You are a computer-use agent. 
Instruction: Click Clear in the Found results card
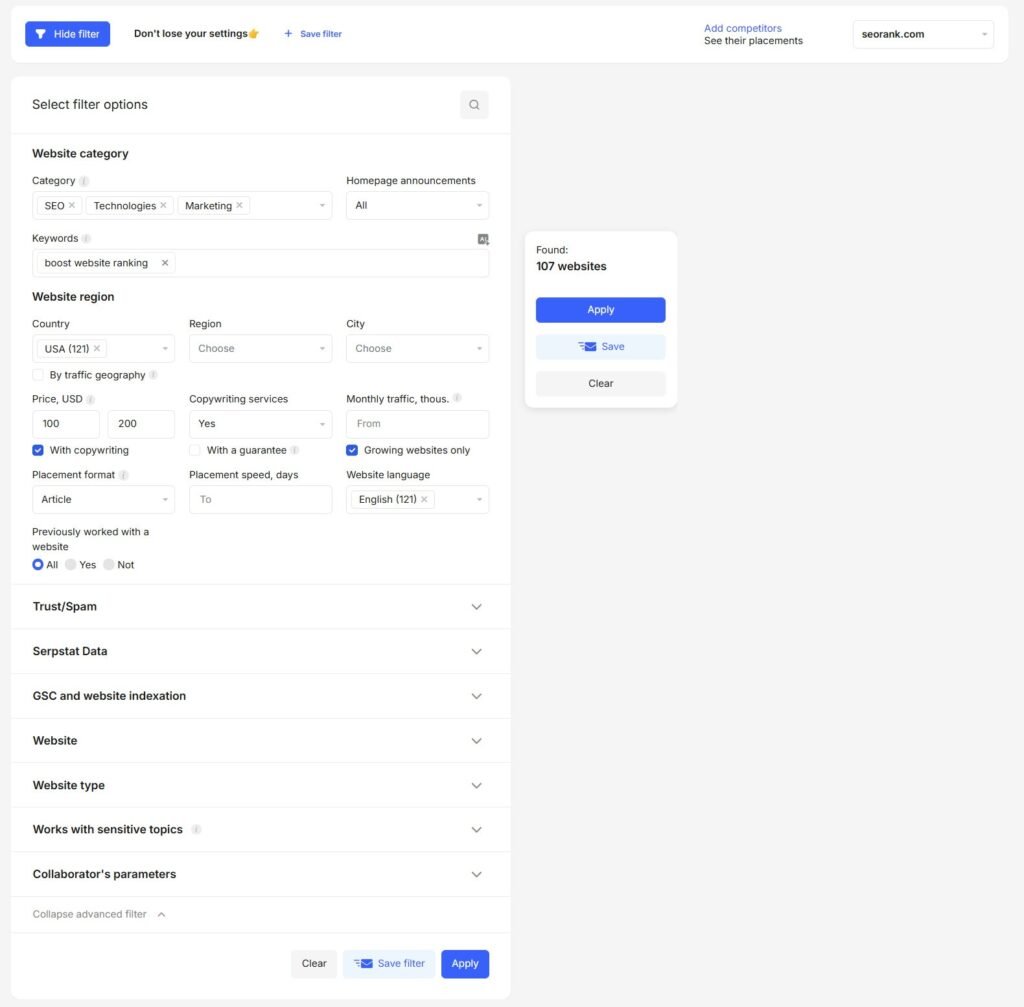tap(600, 383)
